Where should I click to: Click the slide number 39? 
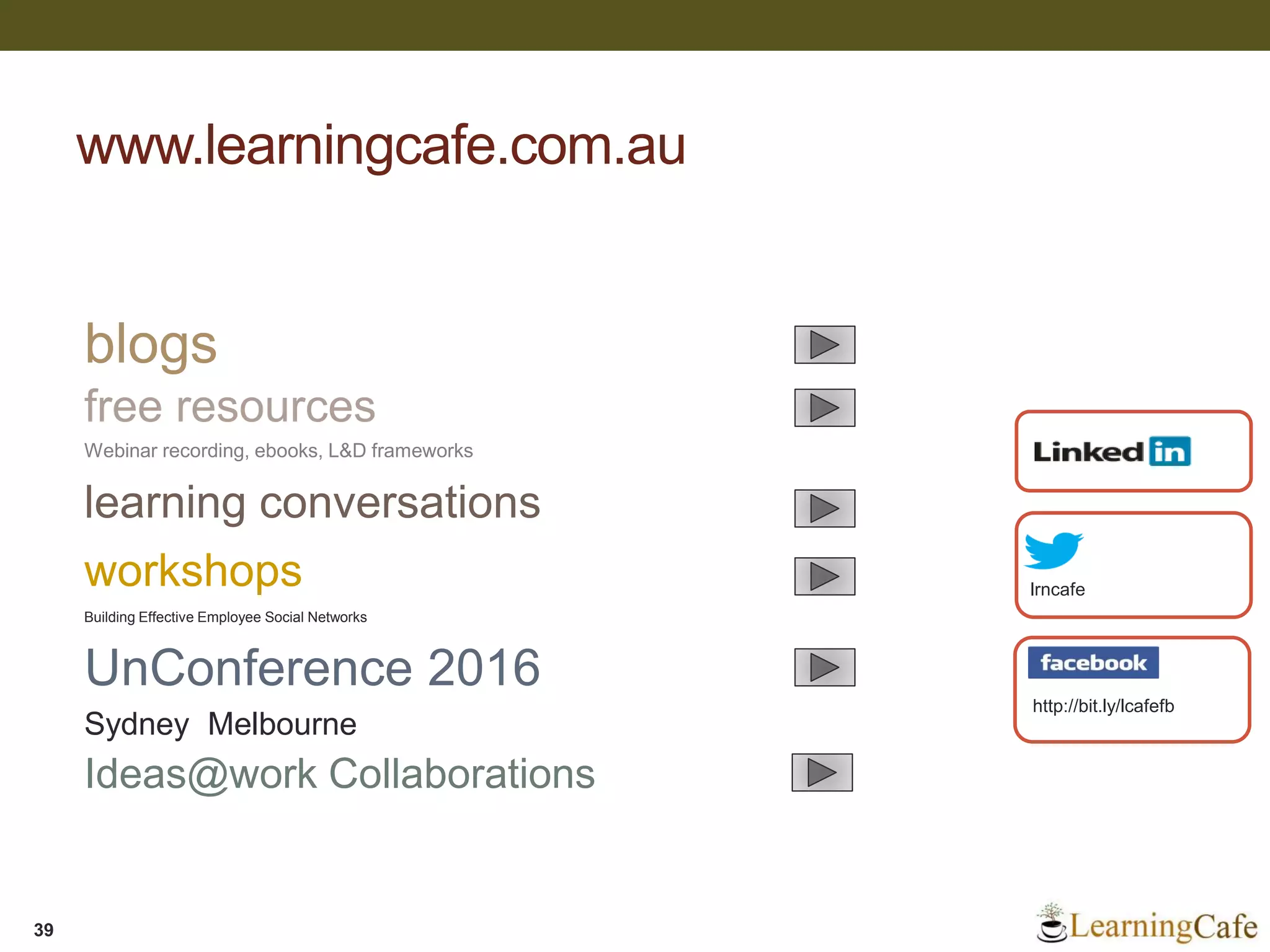43,930
